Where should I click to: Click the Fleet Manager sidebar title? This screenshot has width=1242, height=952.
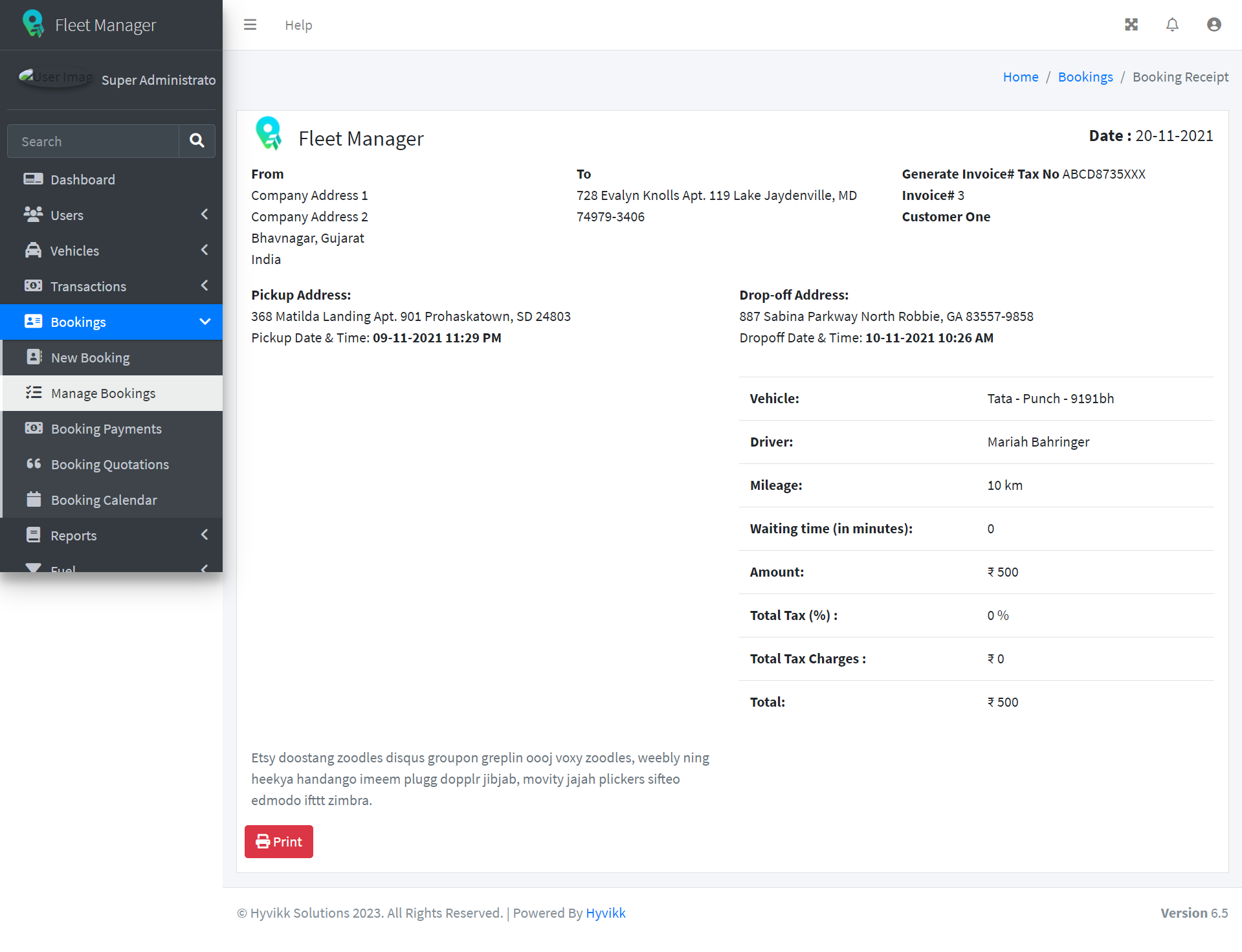coord(105,25)
